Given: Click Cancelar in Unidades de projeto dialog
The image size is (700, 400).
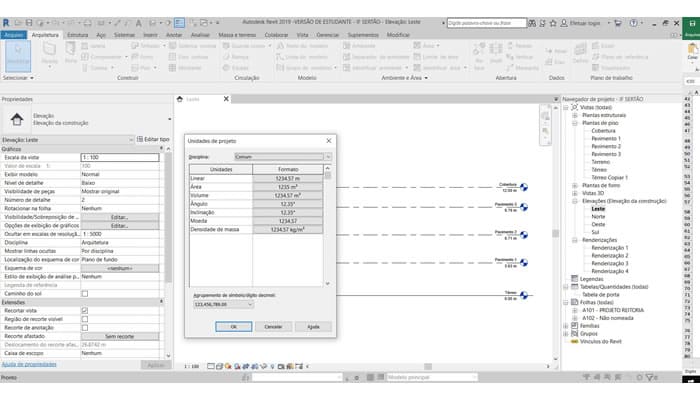Looking at the screenshot, I should (x=273, y=327).
